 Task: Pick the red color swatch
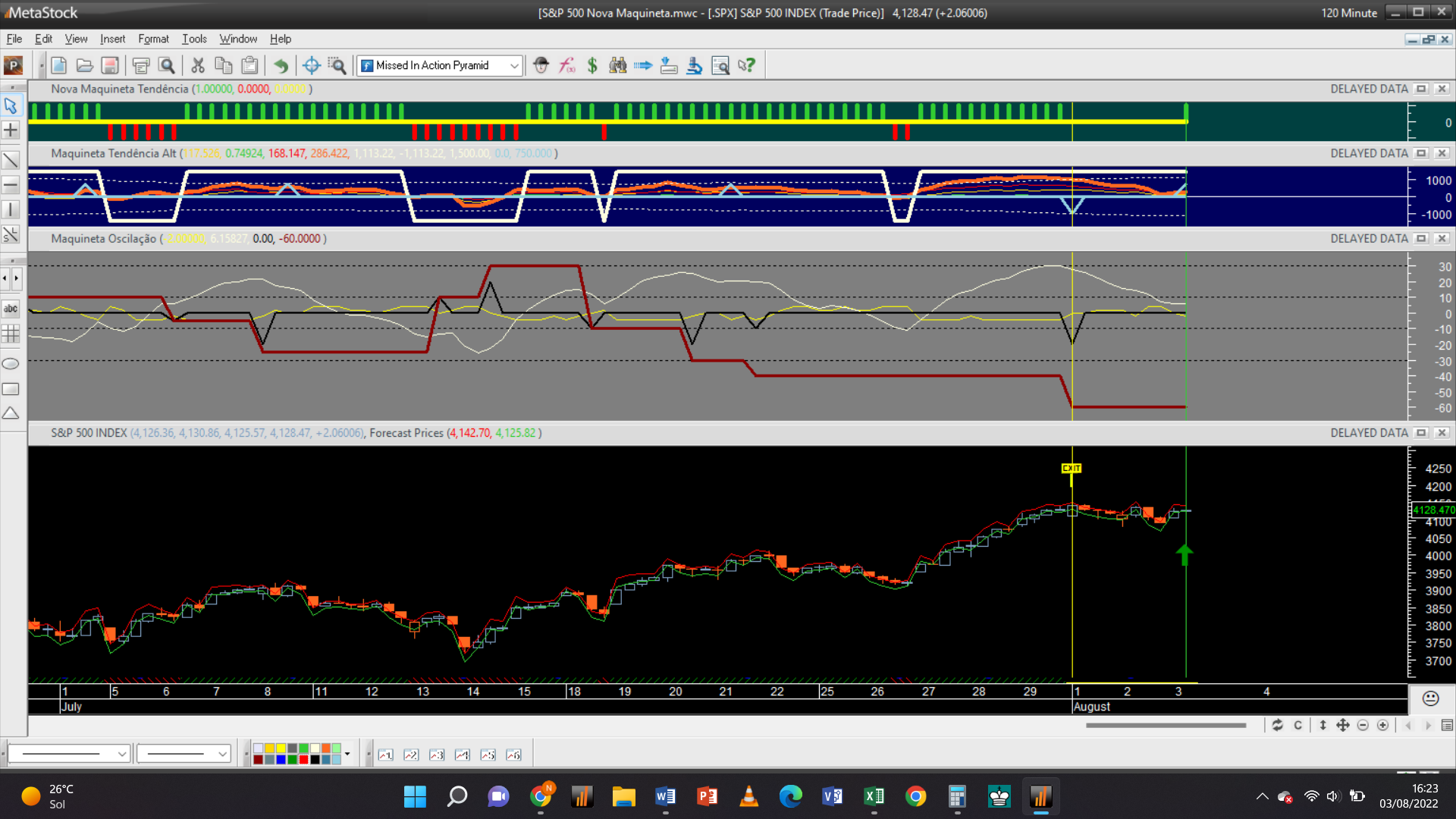pyautogui.click(x=303, y=759)
